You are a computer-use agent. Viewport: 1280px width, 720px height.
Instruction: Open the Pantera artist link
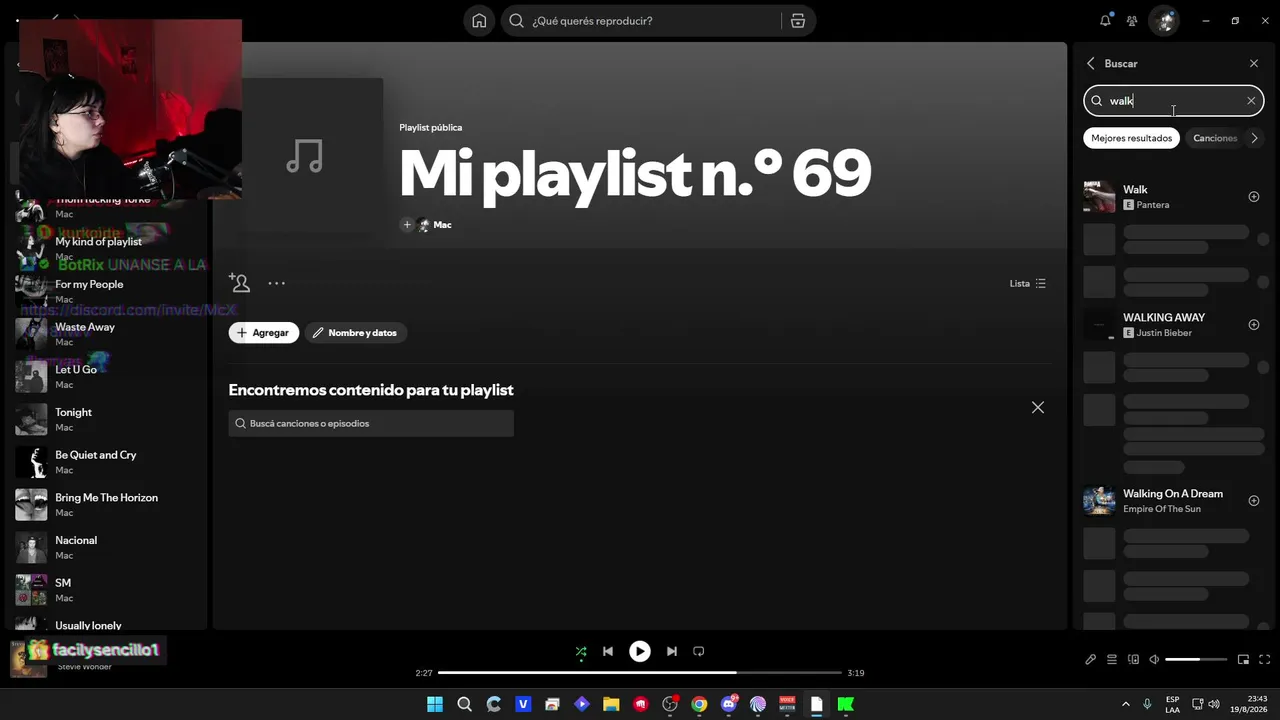[1152, 205]
